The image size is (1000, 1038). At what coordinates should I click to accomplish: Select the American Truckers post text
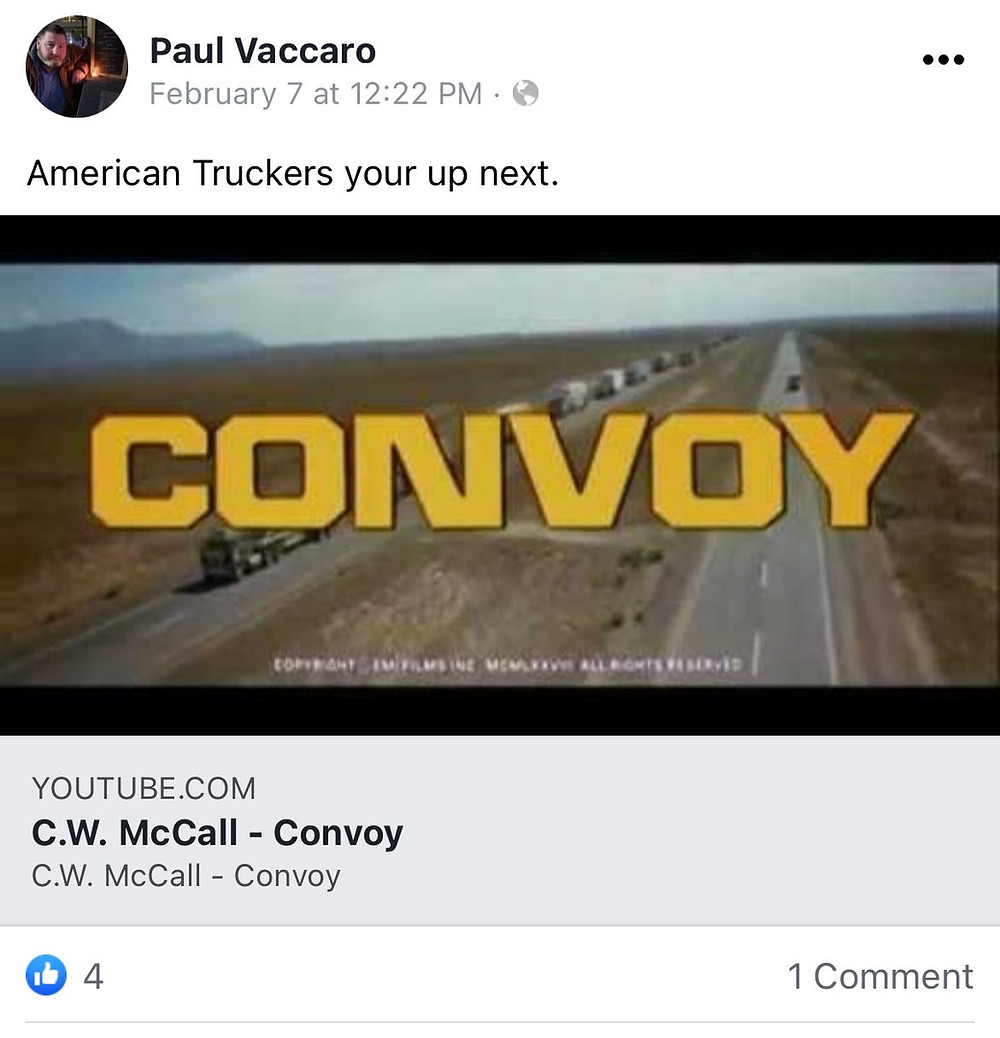pos(293,174)
